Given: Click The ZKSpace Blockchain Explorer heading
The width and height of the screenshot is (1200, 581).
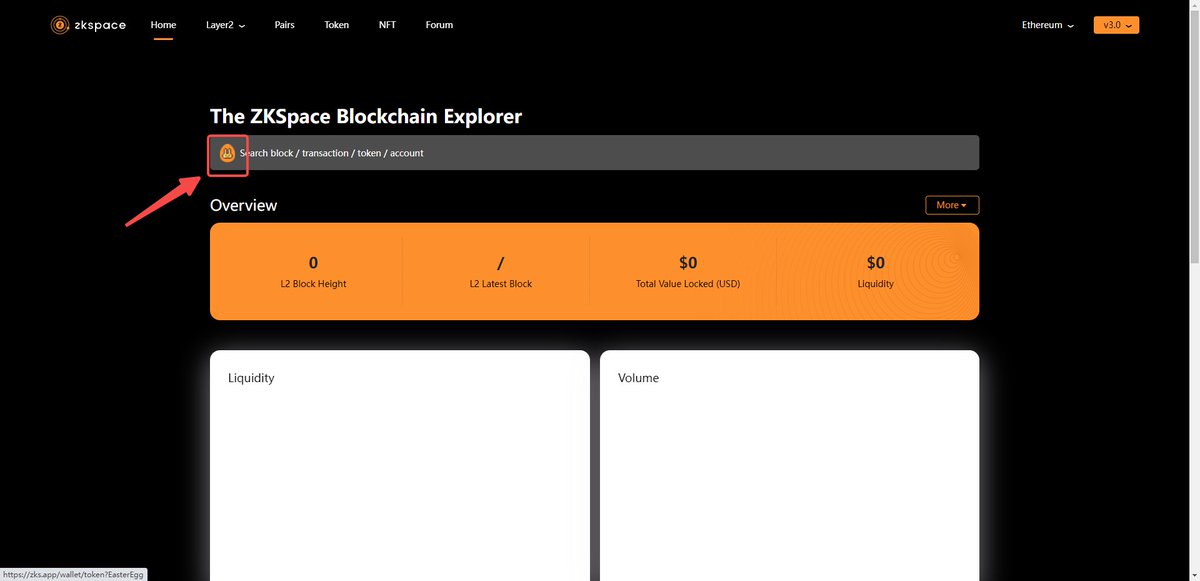Looking at the screenshot, I should [366, 116].
